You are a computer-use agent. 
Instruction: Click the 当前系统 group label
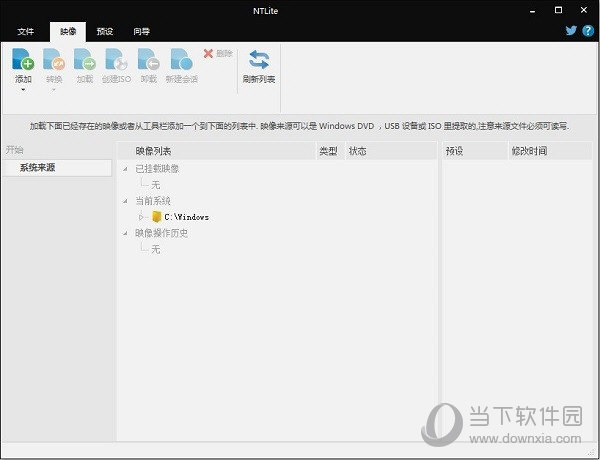153,201
